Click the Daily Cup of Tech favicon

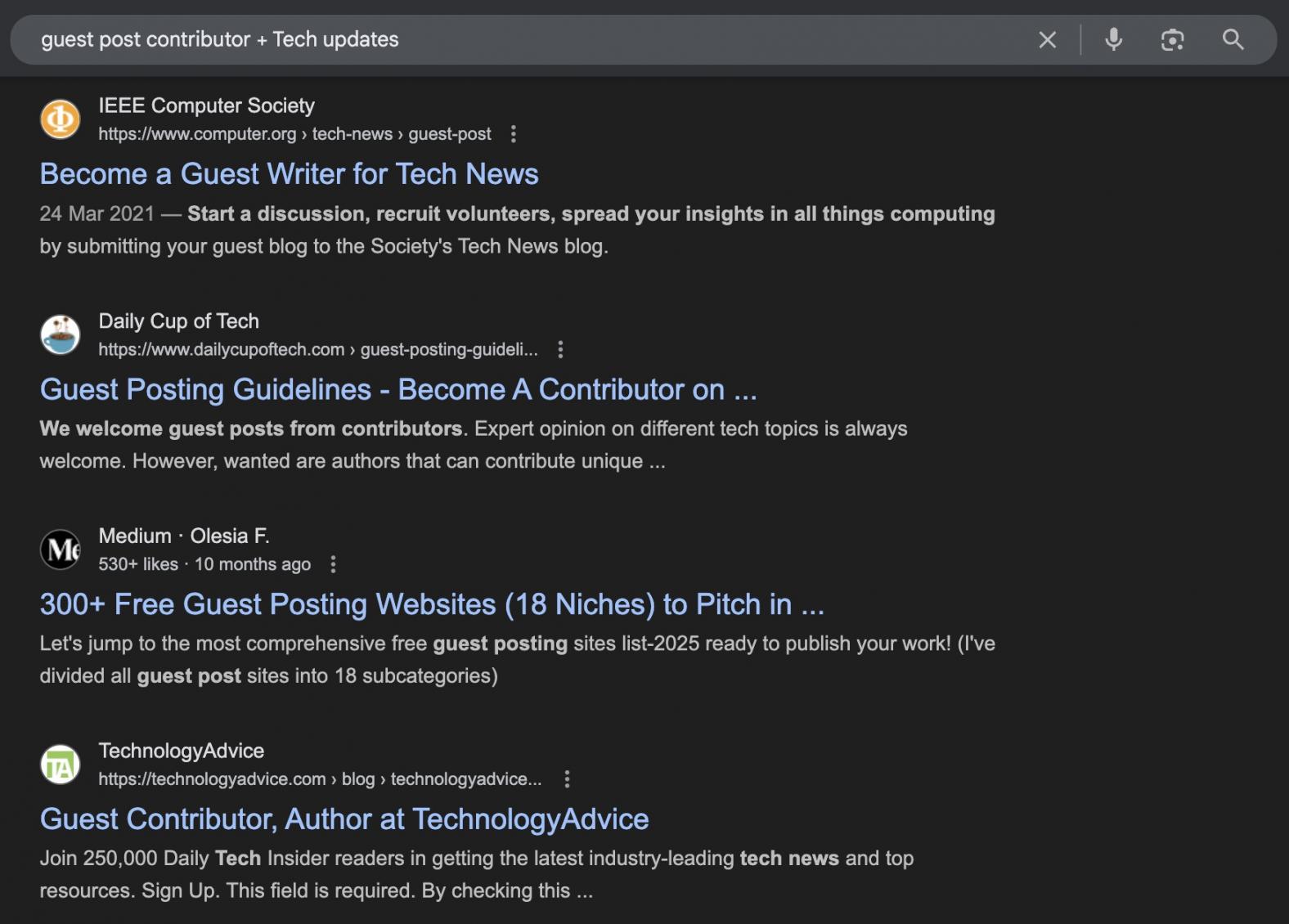[x=61, y=334]
